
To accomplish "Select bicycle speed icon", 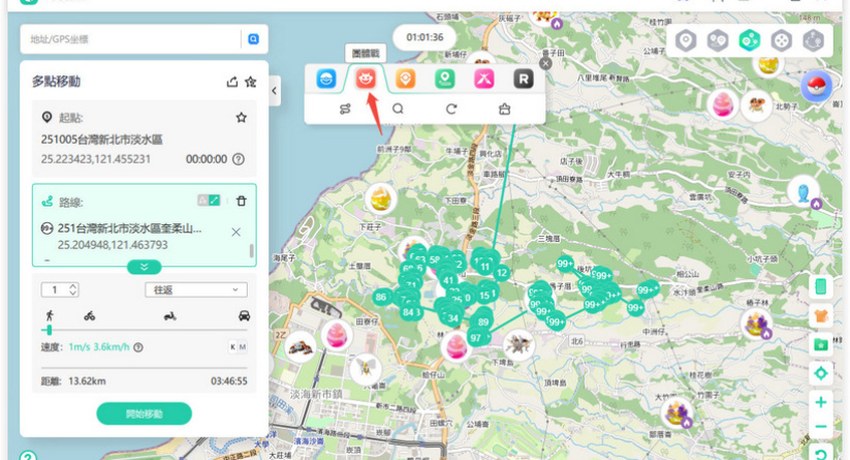I will click(x=89, y=315).
